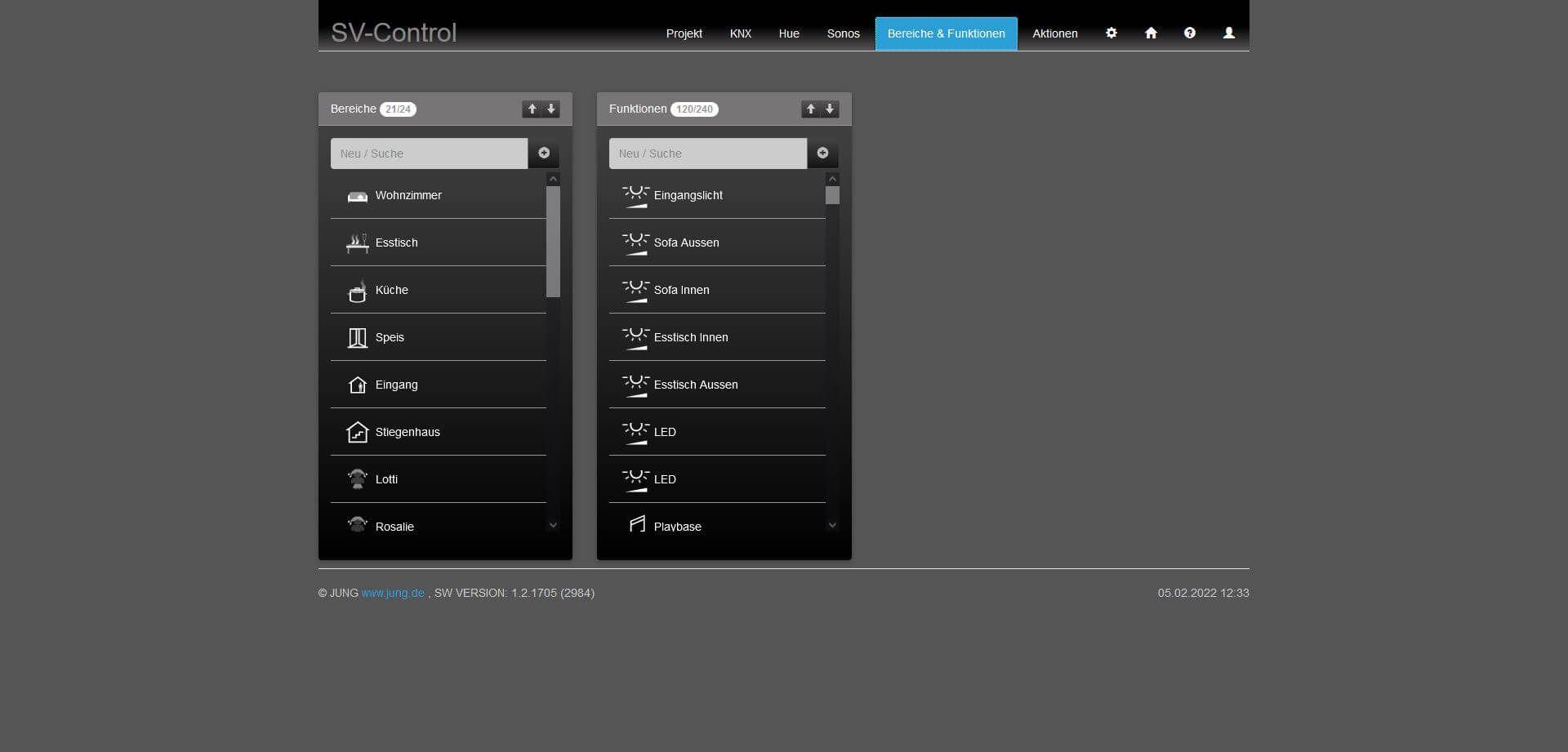Image resolution: width=1568 pixels, height=752 pixels.
Task: Click Bereiche list scrollbar thumb
Action: (x=553, y=242)
